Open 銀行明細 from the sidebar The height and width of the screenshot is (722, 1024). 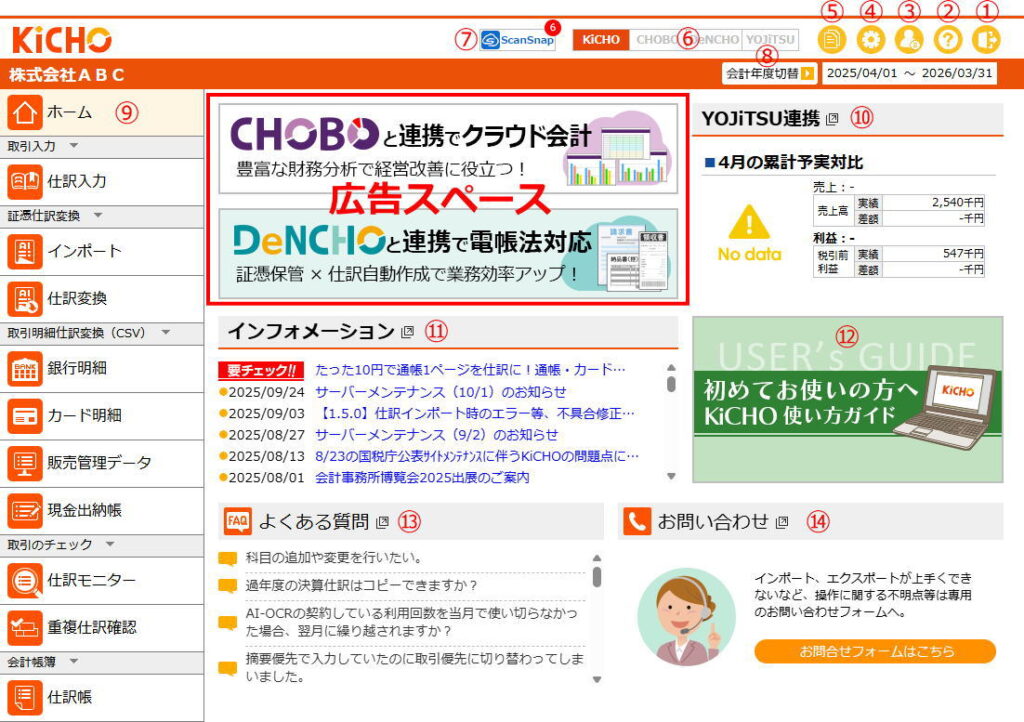tap(76, 368)
